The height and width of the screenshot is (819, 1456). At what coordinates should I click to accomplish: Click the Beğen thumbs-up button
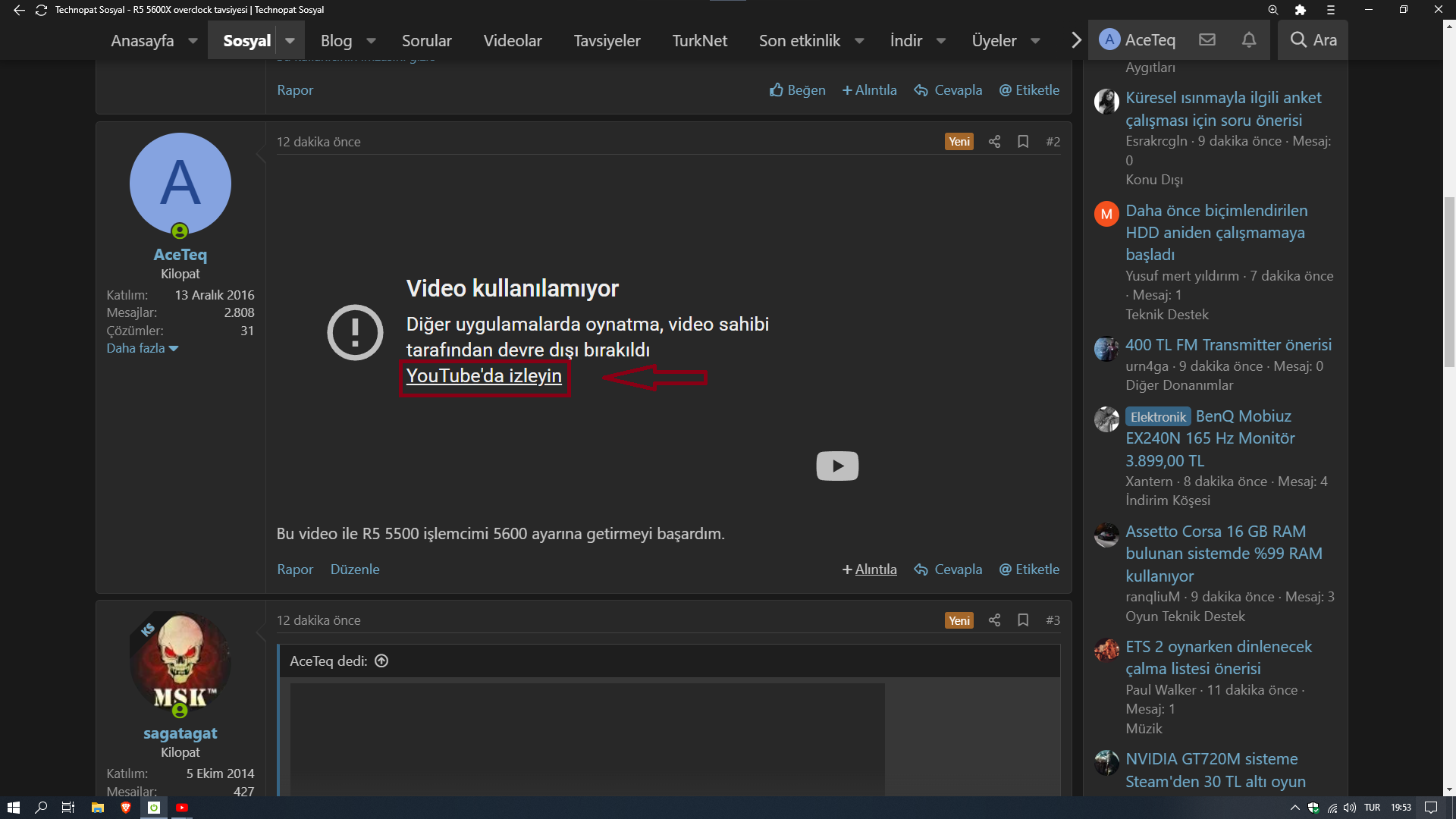tap(797, 90)
